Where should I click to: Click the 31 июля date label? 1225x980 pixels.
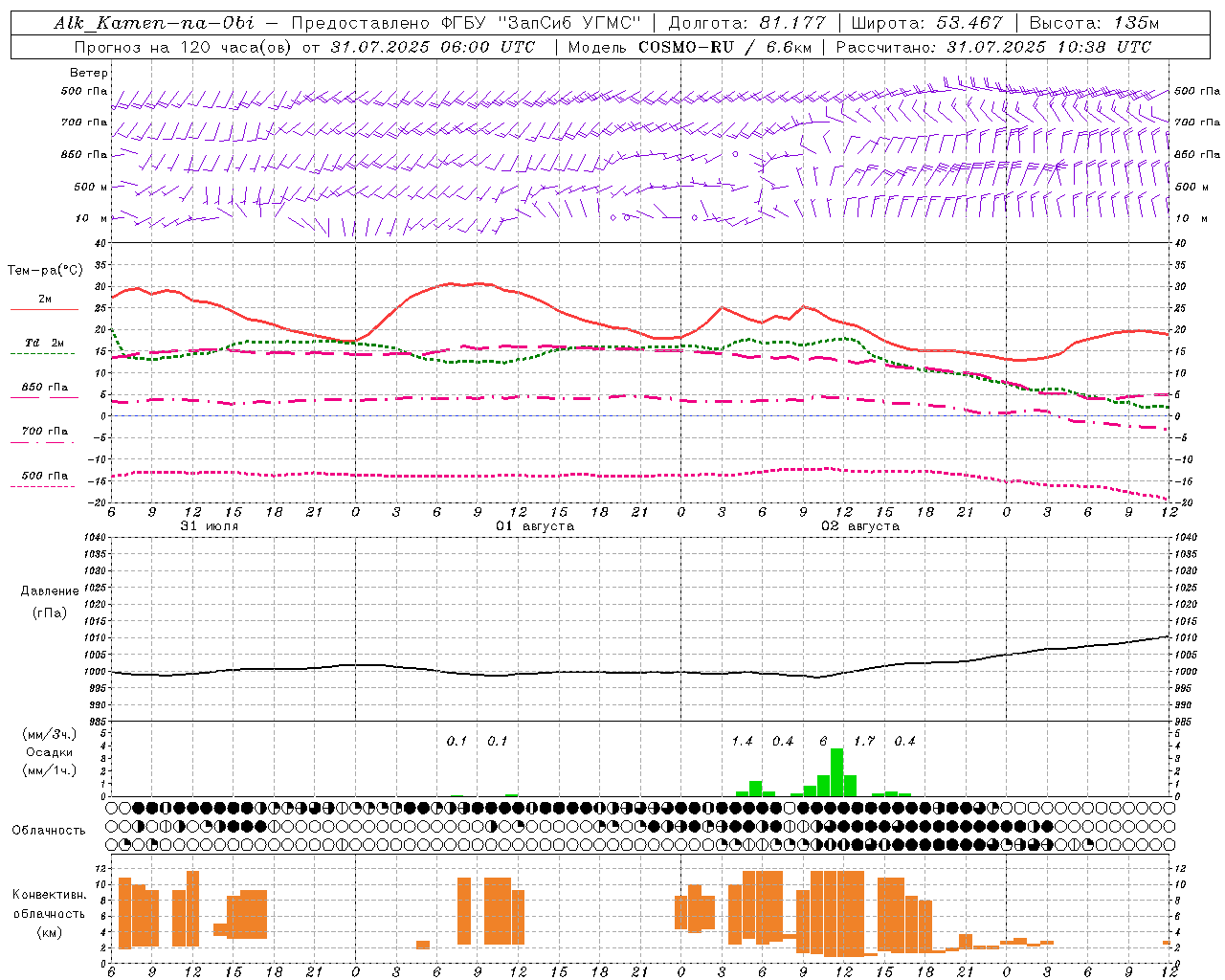tap(210, 526)
